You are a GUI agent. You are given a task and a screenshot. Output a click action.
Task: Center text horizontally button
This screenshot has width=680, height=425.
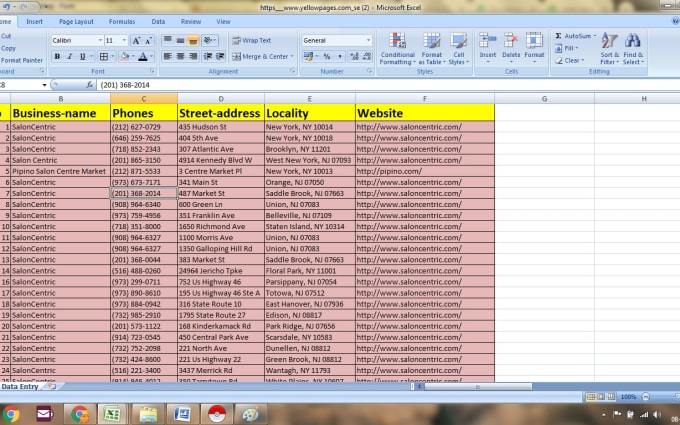(x=180, y=56)
